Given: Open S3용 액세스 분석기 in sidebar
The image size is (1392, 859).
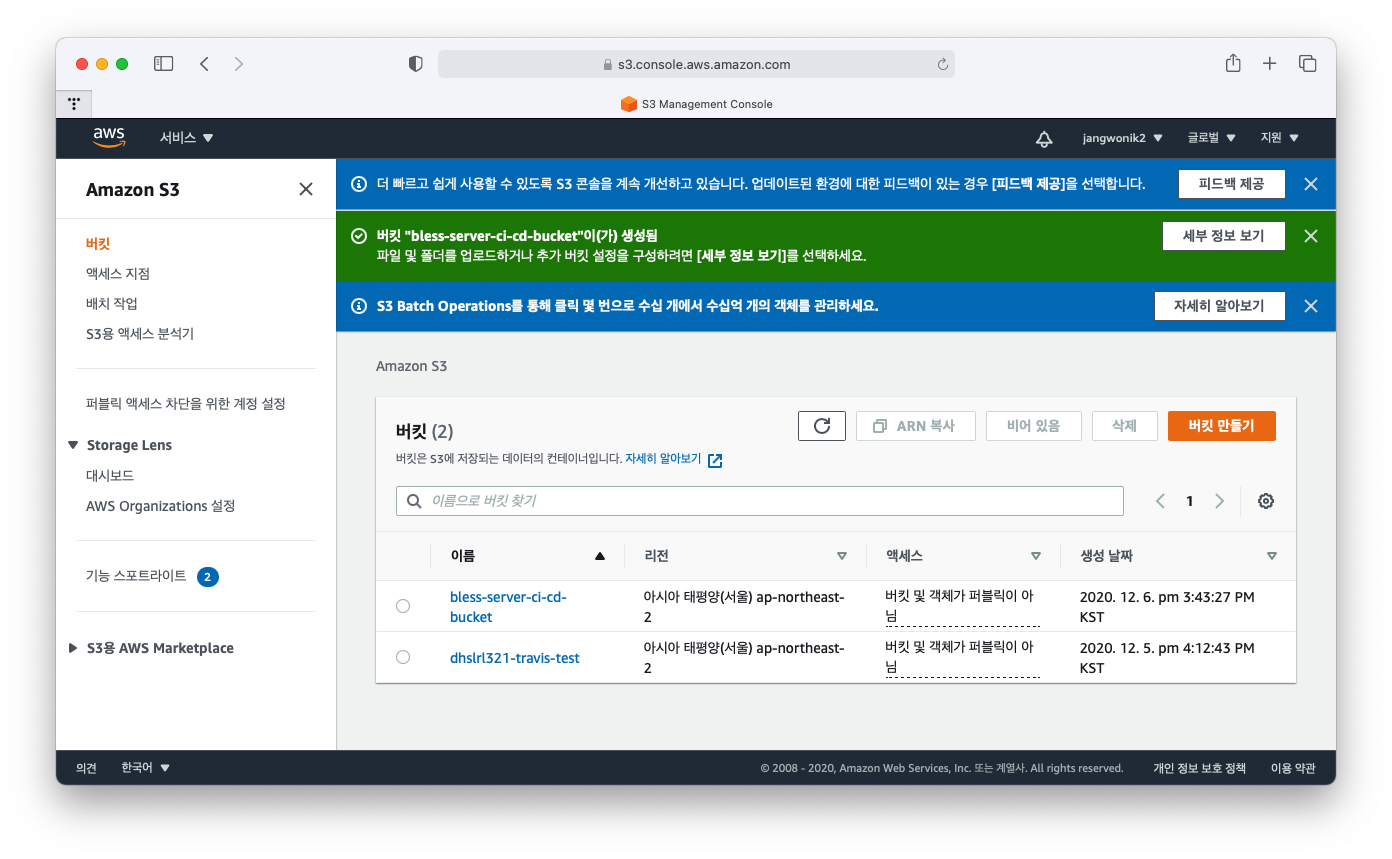Looking at the screenshot, I should tap(140, 333).
